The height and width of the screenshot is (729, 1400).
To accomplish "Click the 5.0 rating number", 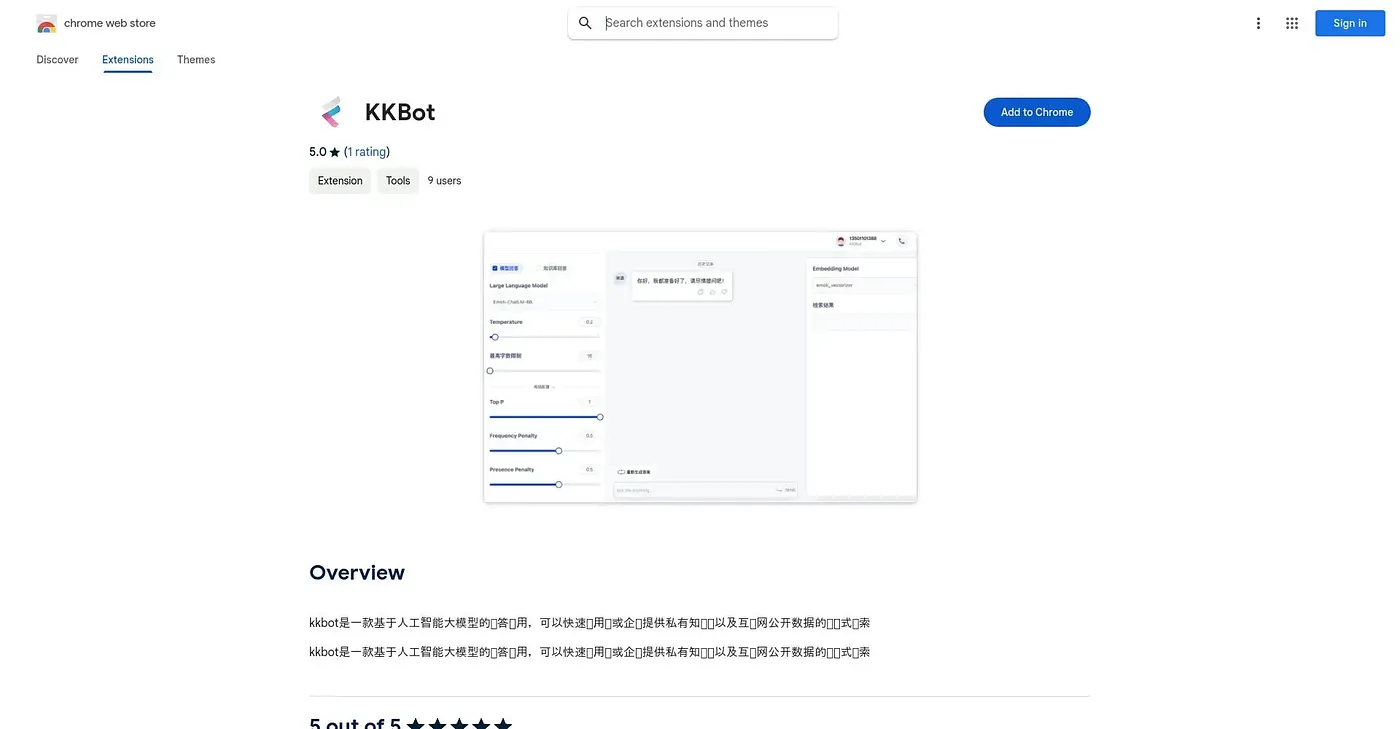I will [318, 152].
